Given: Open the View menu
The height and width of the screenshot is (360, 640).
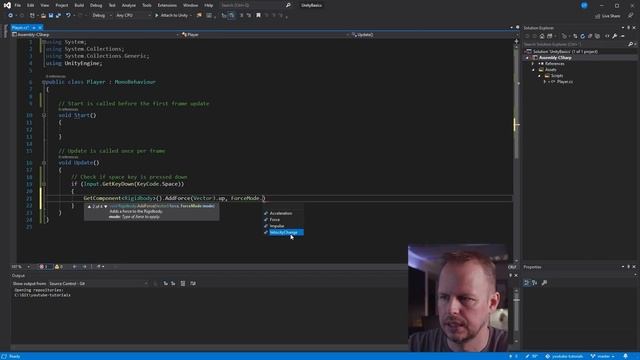Looking at the screenshot, I should click(44, 5).
